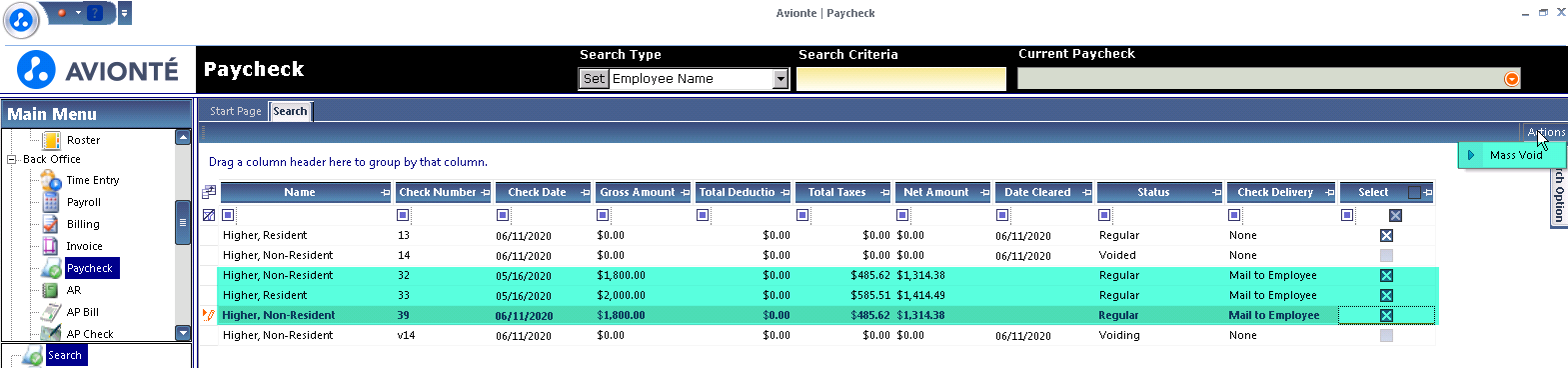Click the Main Menu scrollbar thumb

tap(183, 223)
